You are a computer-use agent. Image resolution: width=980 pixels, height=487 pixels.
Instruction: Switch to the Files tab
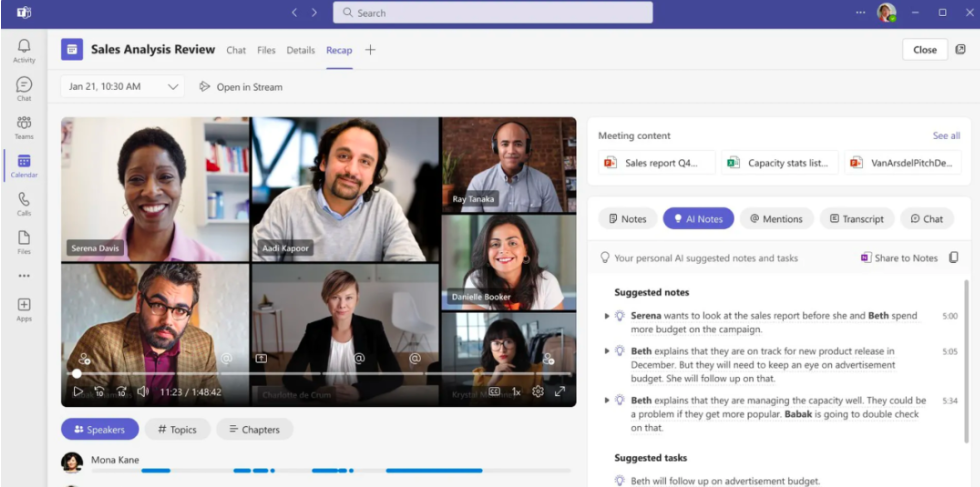click(266, 50)
